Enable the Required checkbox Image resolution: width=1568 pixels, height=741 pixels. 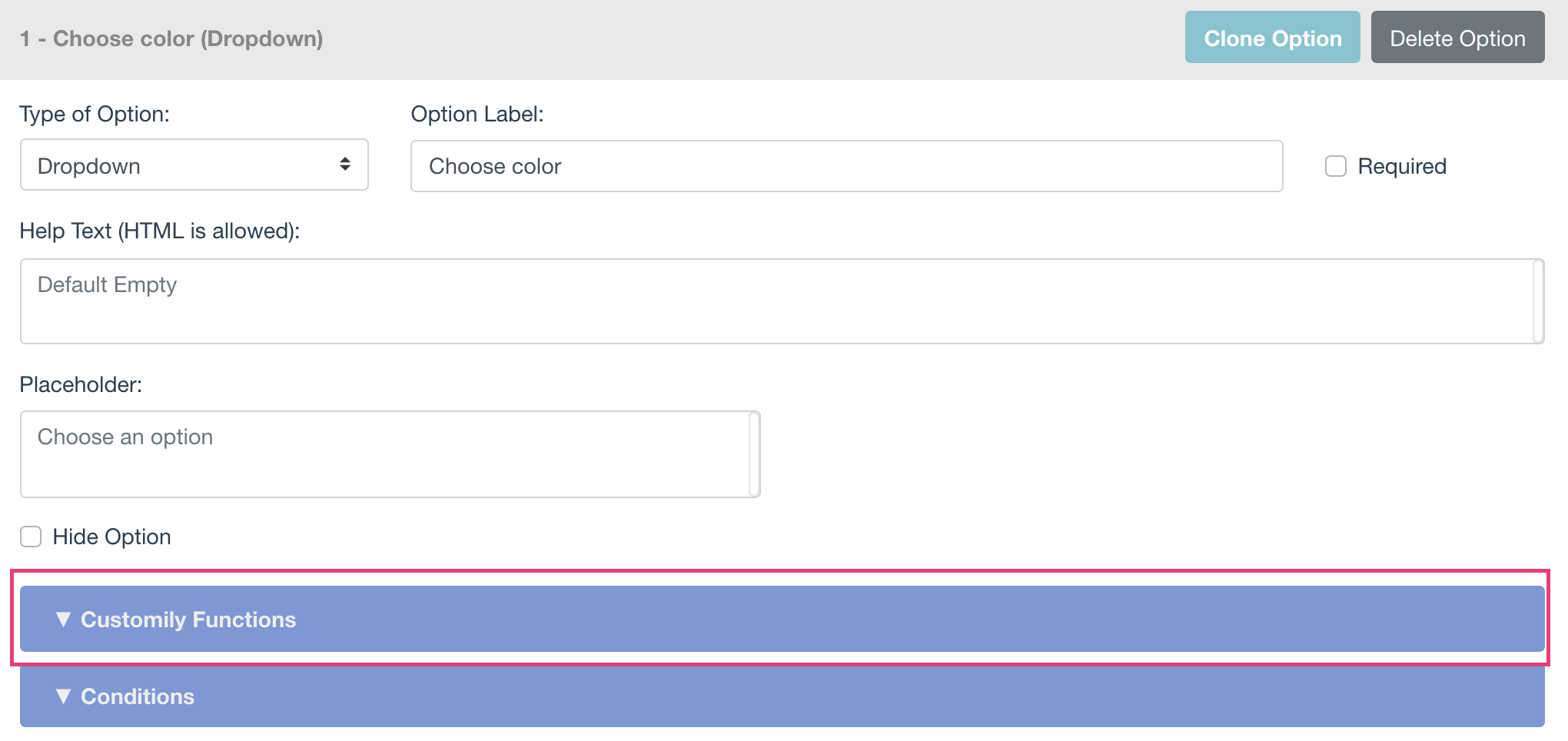pos(1336,166)
